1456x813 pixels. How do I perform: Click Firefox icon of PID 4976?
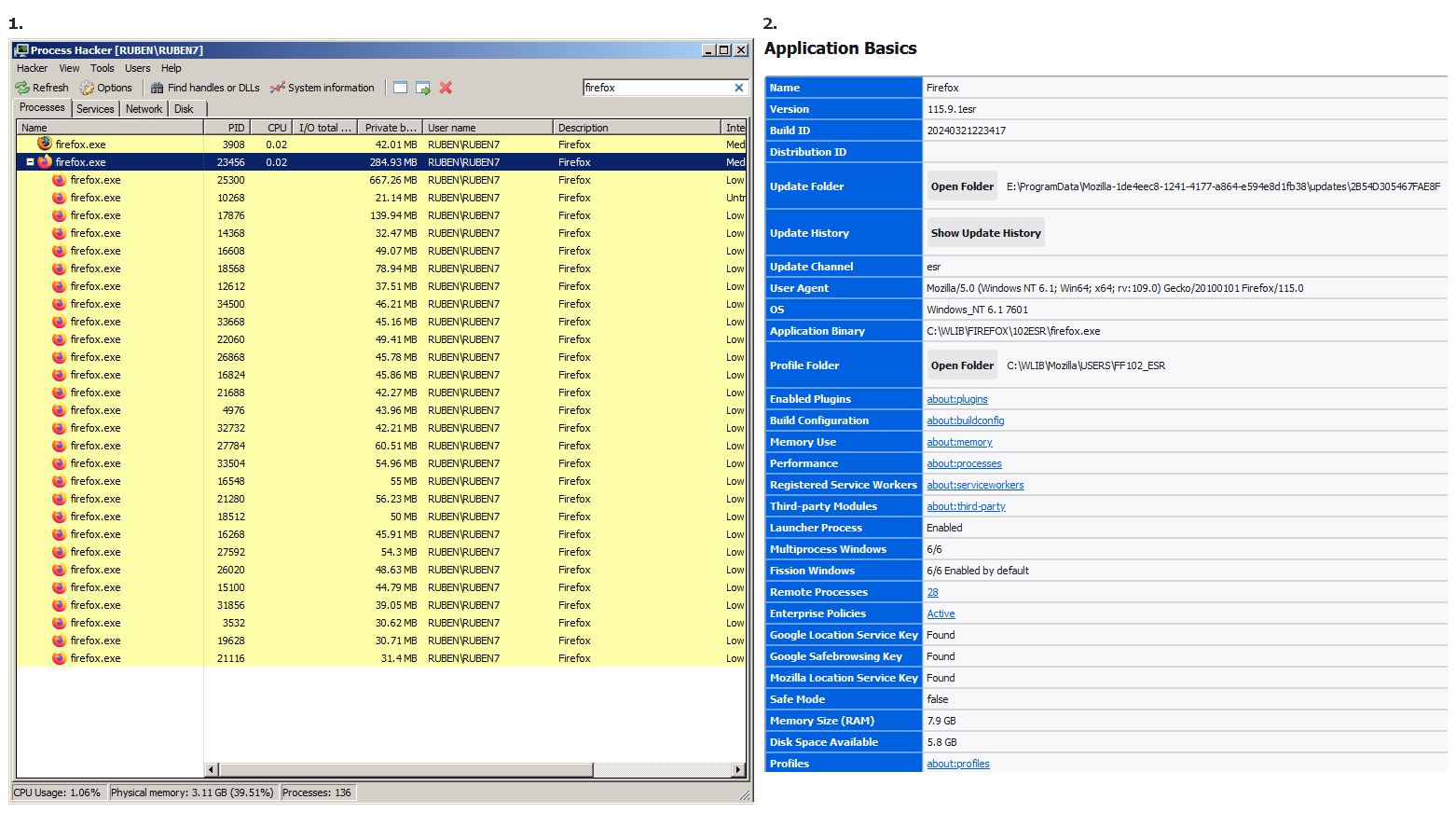[60, 410]
